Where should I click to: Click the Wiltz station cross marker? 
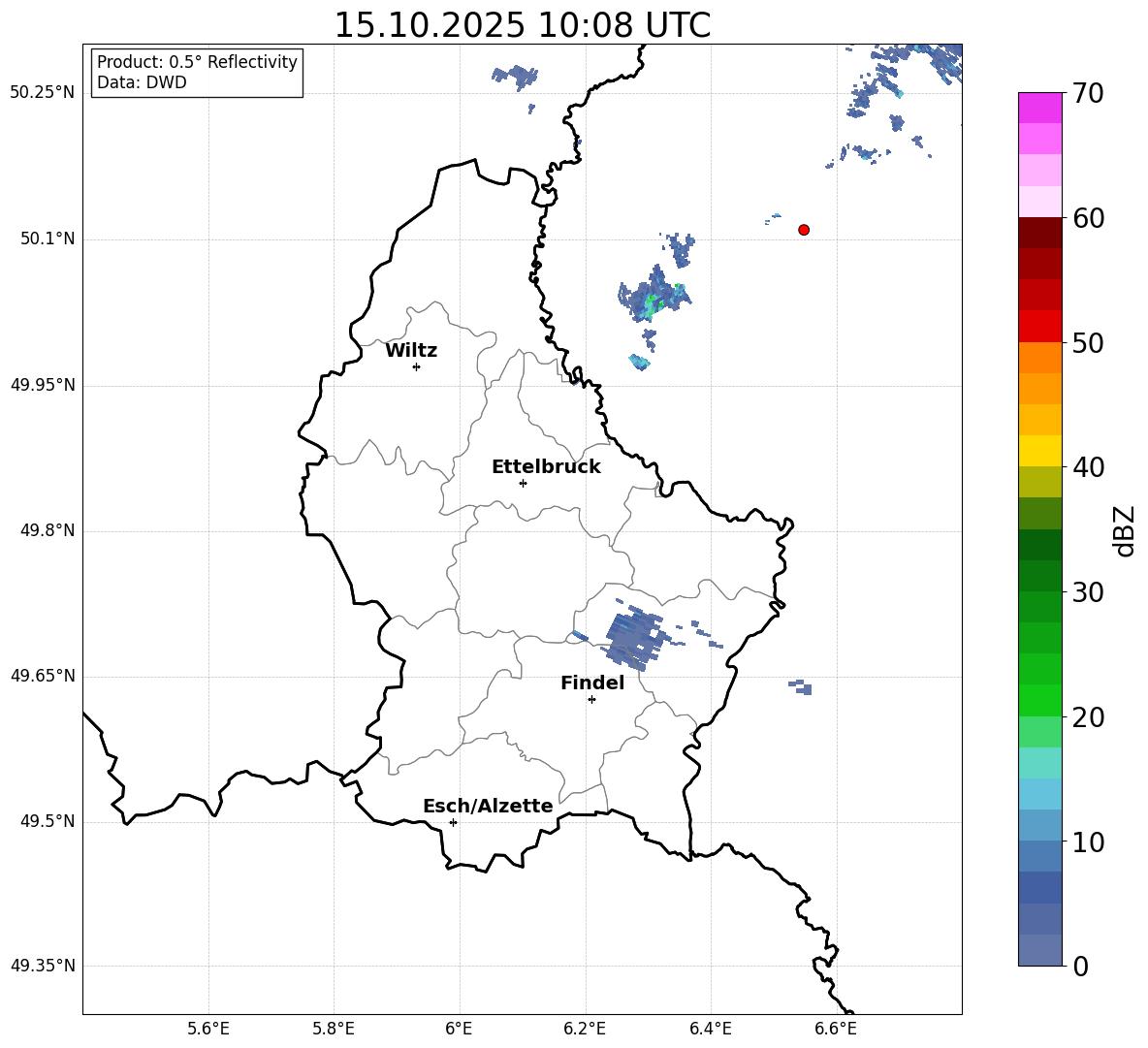[x=417, y=366]
